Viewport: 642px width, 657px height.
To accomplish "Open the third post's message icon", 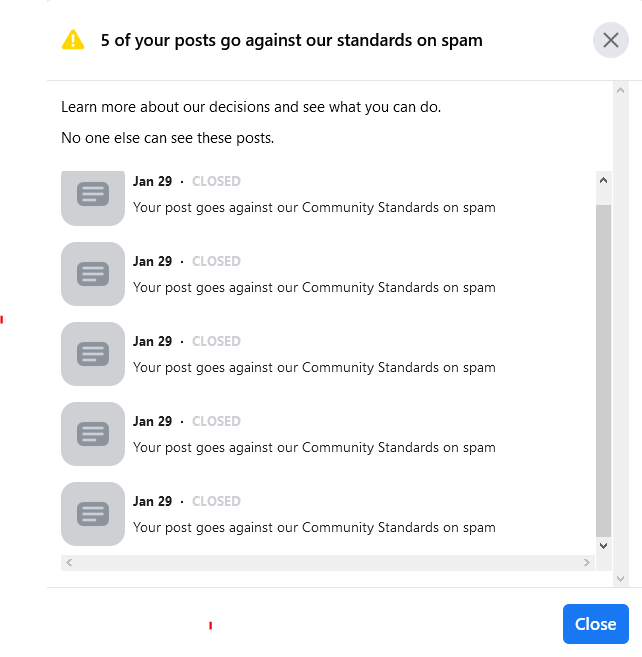I will pos(93,353).
